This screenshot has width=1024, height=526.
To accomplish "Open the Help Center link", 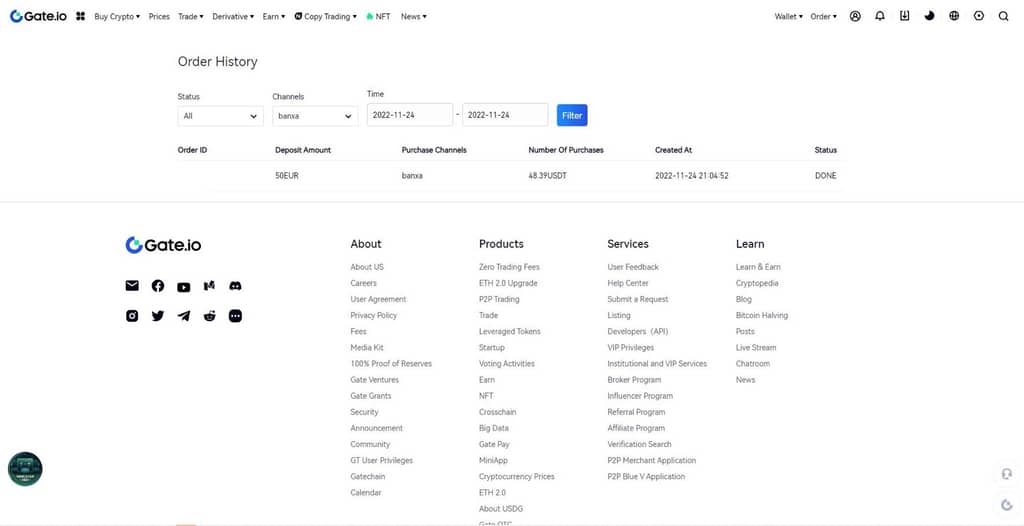I will [x=628, y=283].
